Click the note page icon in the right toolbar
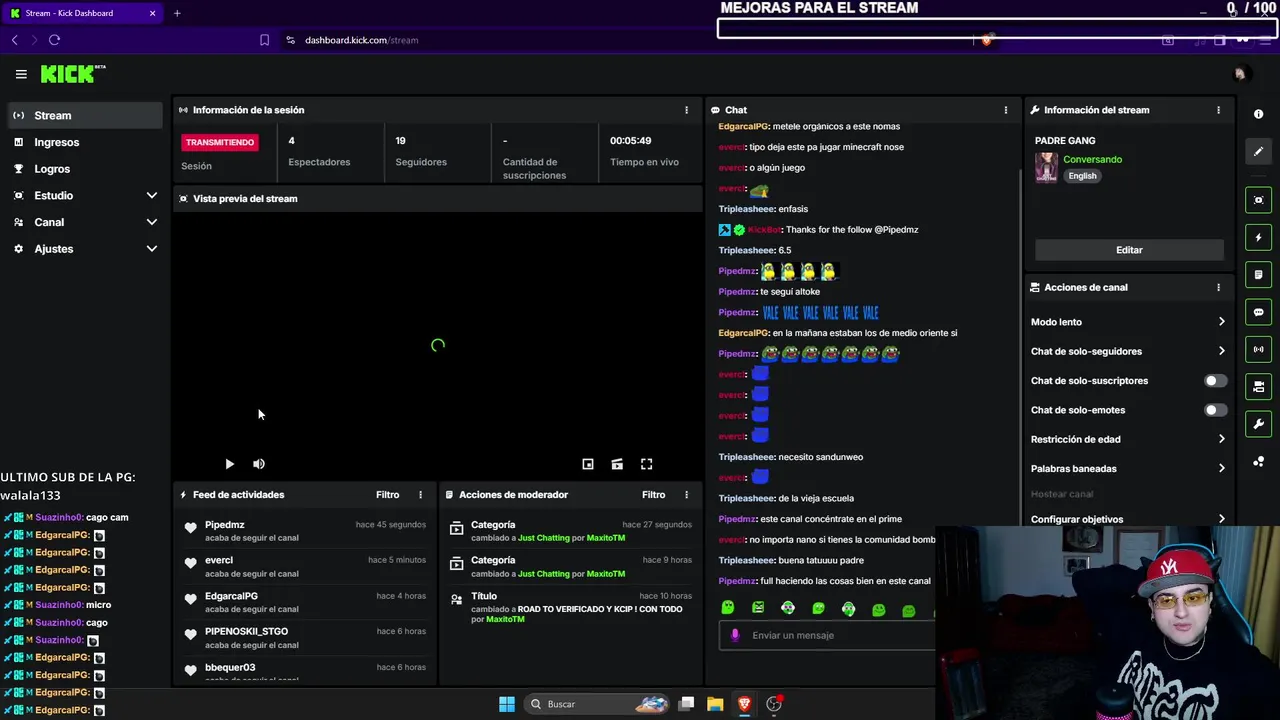Screen dimensions: 1280x720 coord(1258,274)
